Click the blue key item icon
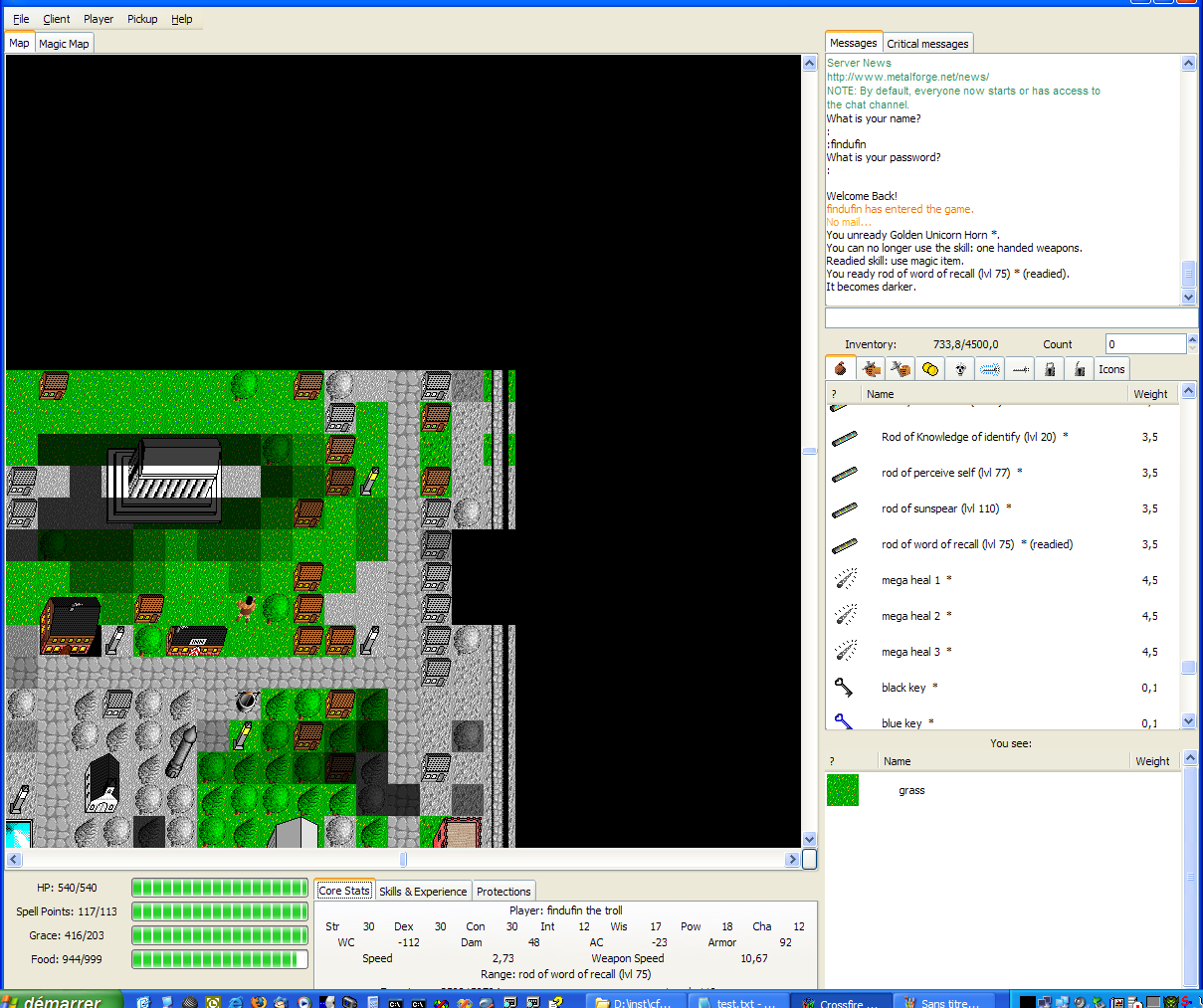Image resolution: width=1203 pixels, height=1008 pixels. pyautogui.click(x=845, y=721)
